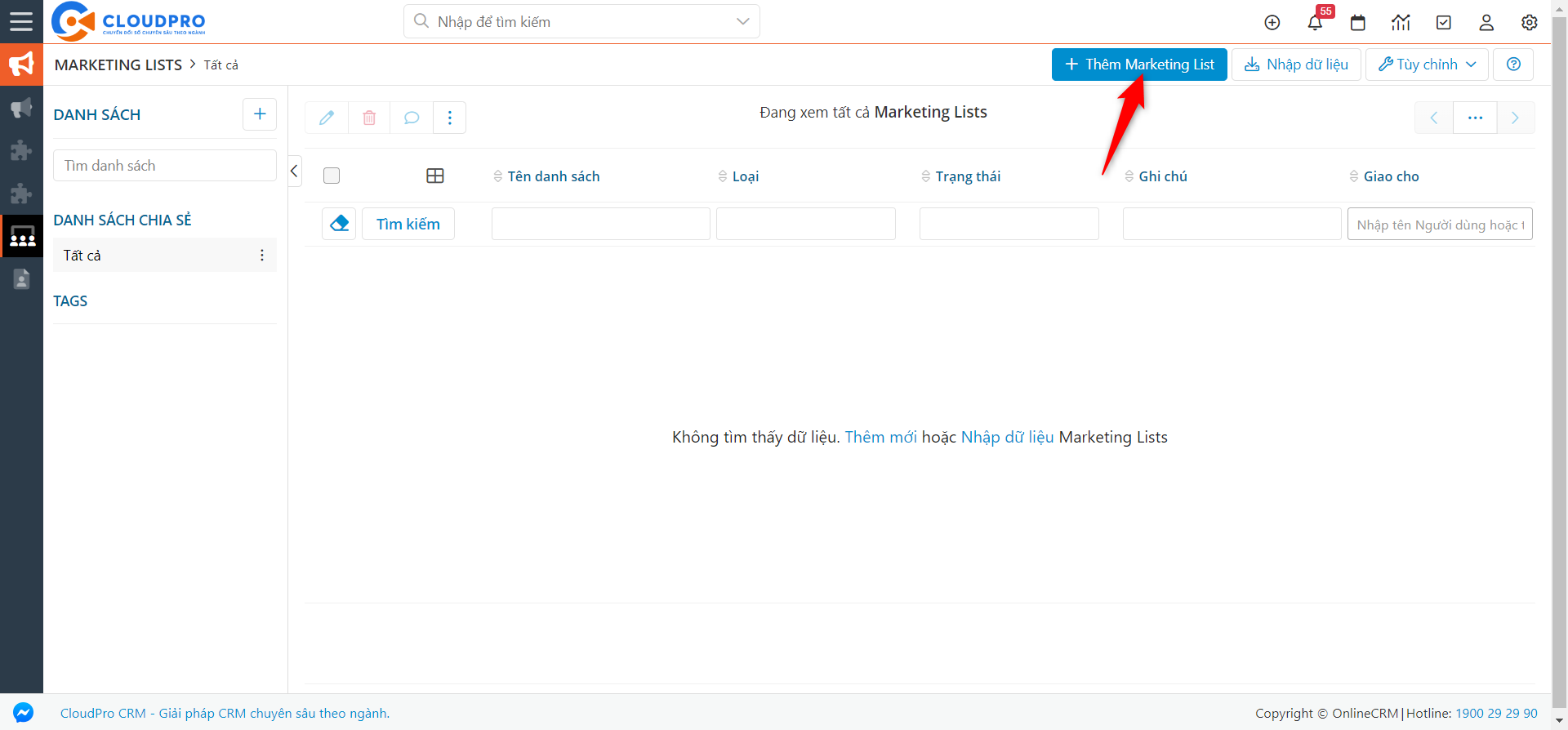Image resolution: width=1568 pixels, height=730 pixels.
Task: Sort by Loại column
Action: (x=738, y=176)
